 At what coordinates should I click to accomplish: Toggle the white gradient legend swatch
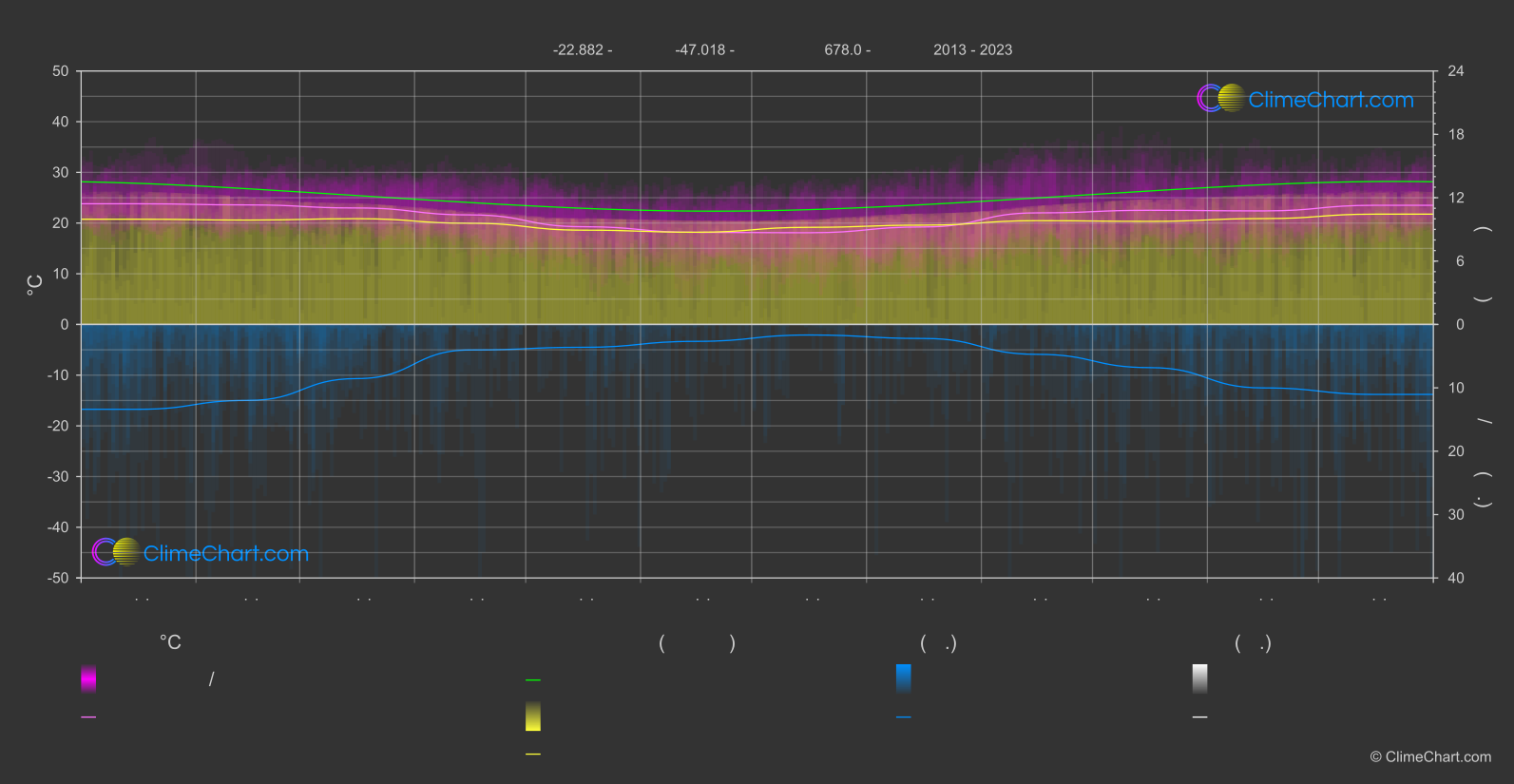[x=1200, y=679]
